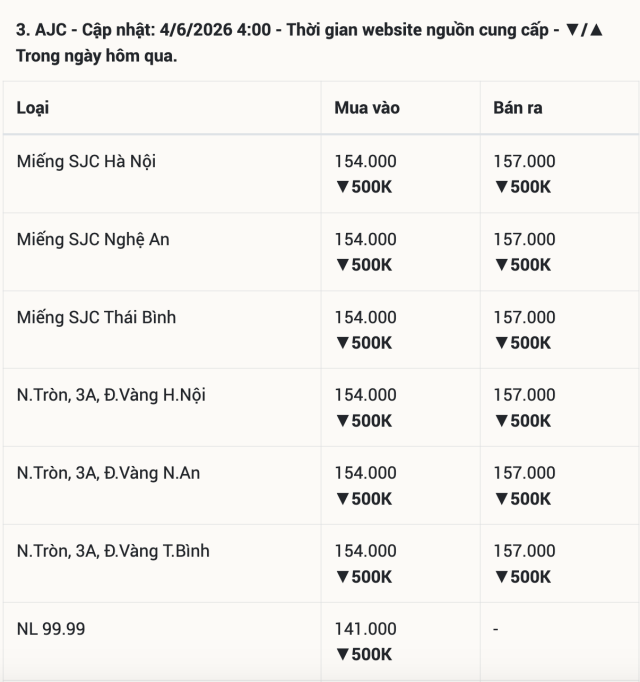Click N.Tròn, 3A, Đ.Vàng H.Nội label
The width and height of the screenshot is (640, 682).
click(x=111, y=395)
